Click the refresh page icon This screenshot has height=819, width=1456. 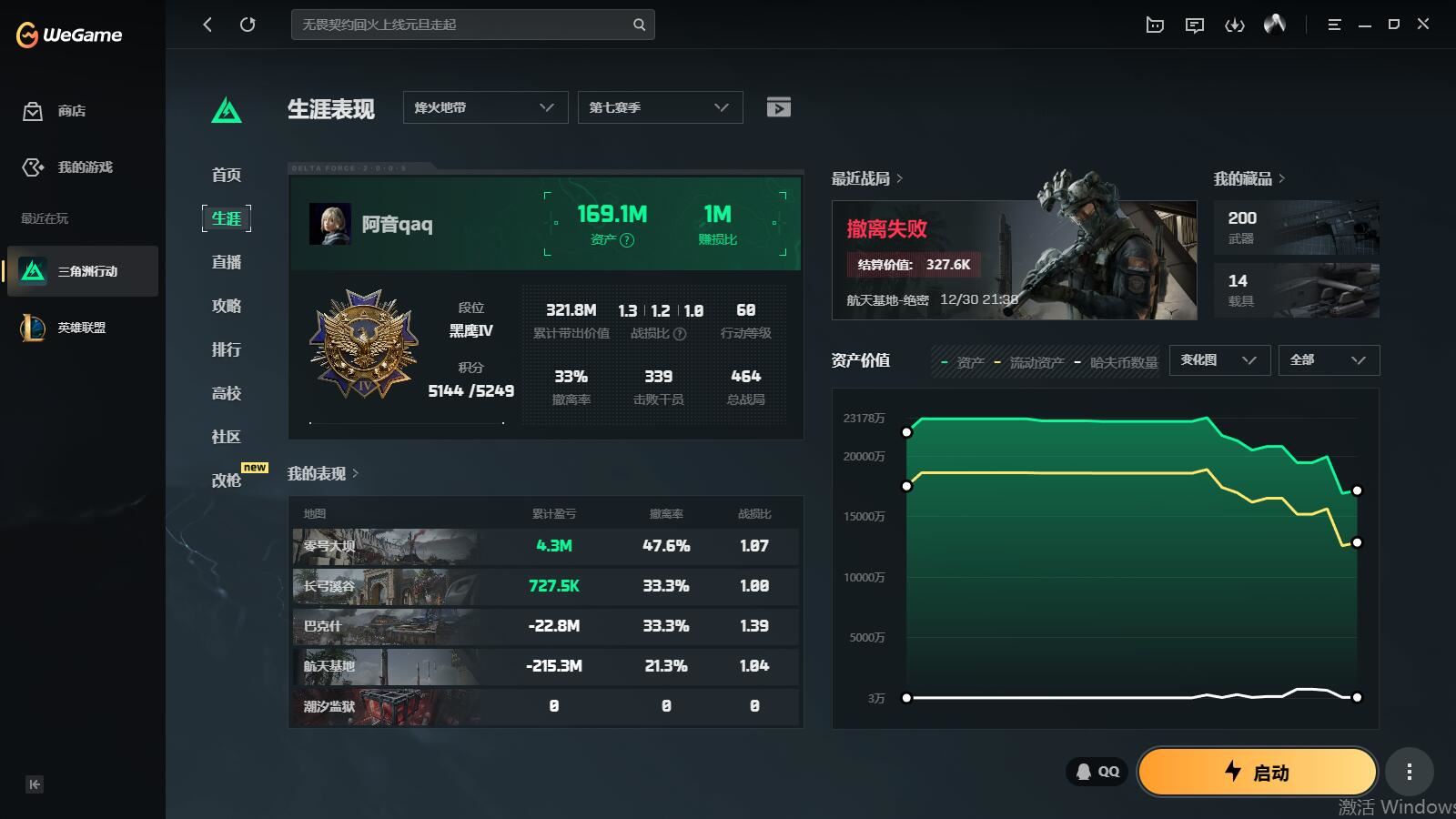click(248, 25)
